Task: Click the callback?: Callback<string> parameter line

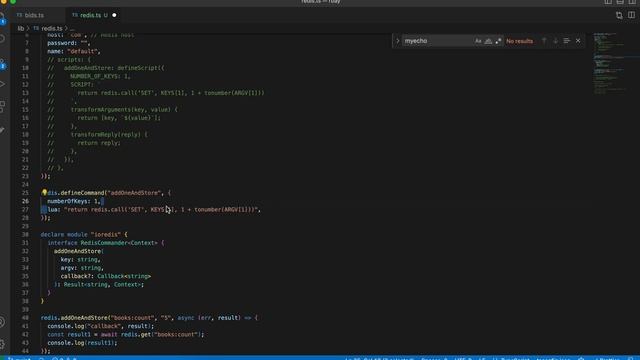Action: coord(106,276)
